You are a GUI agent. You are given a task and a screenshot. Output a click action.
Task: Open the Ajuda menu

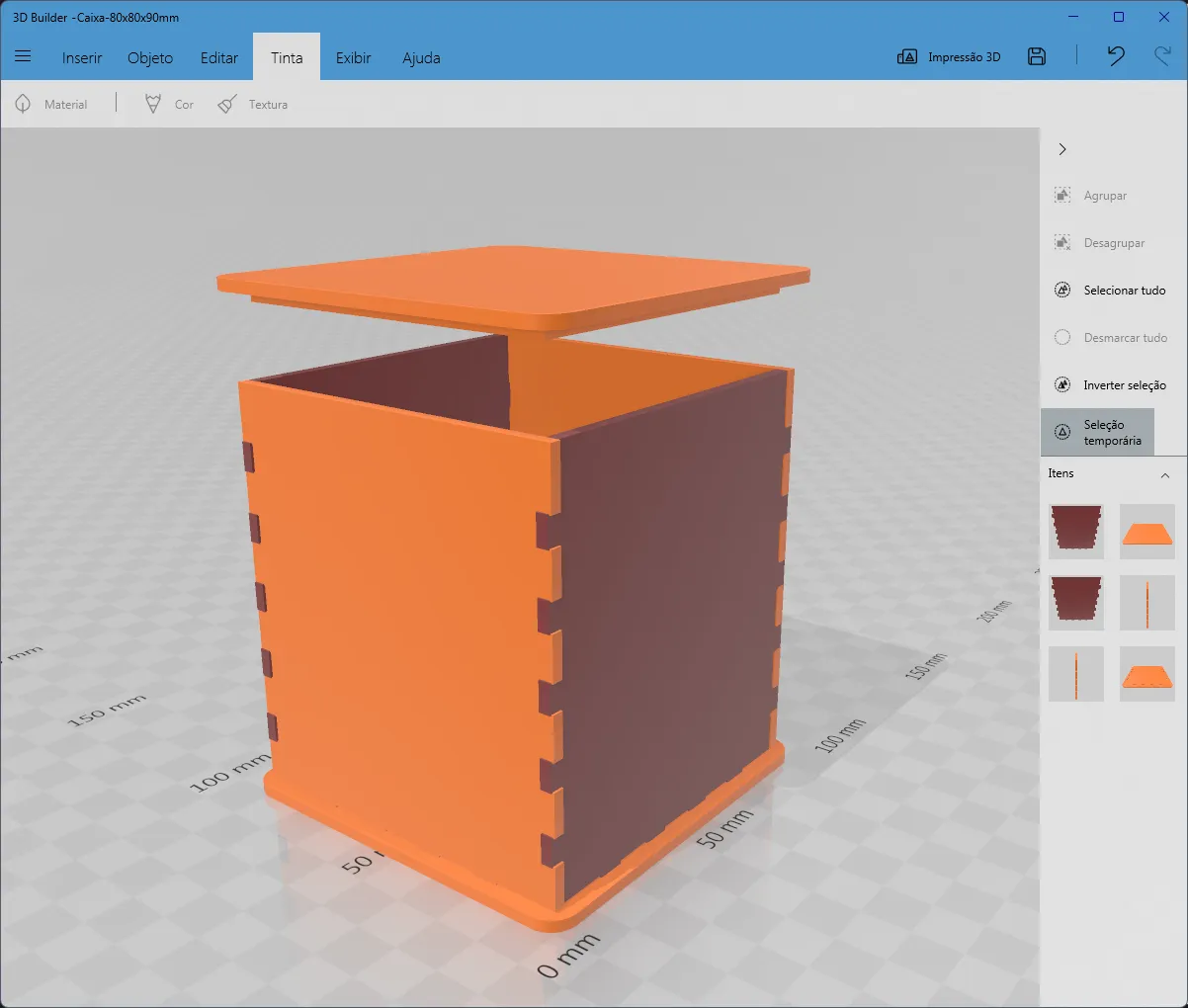pyautogui.click(x=421, y=57)
